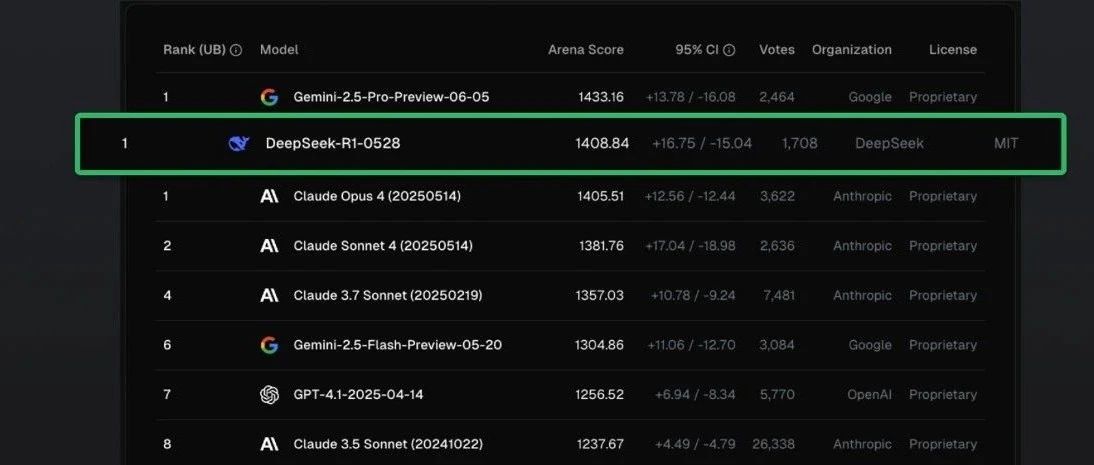1094x465 pixels.
Task: Click the info icon beside Rank (UB)
Action: click(x=236, y=50)
